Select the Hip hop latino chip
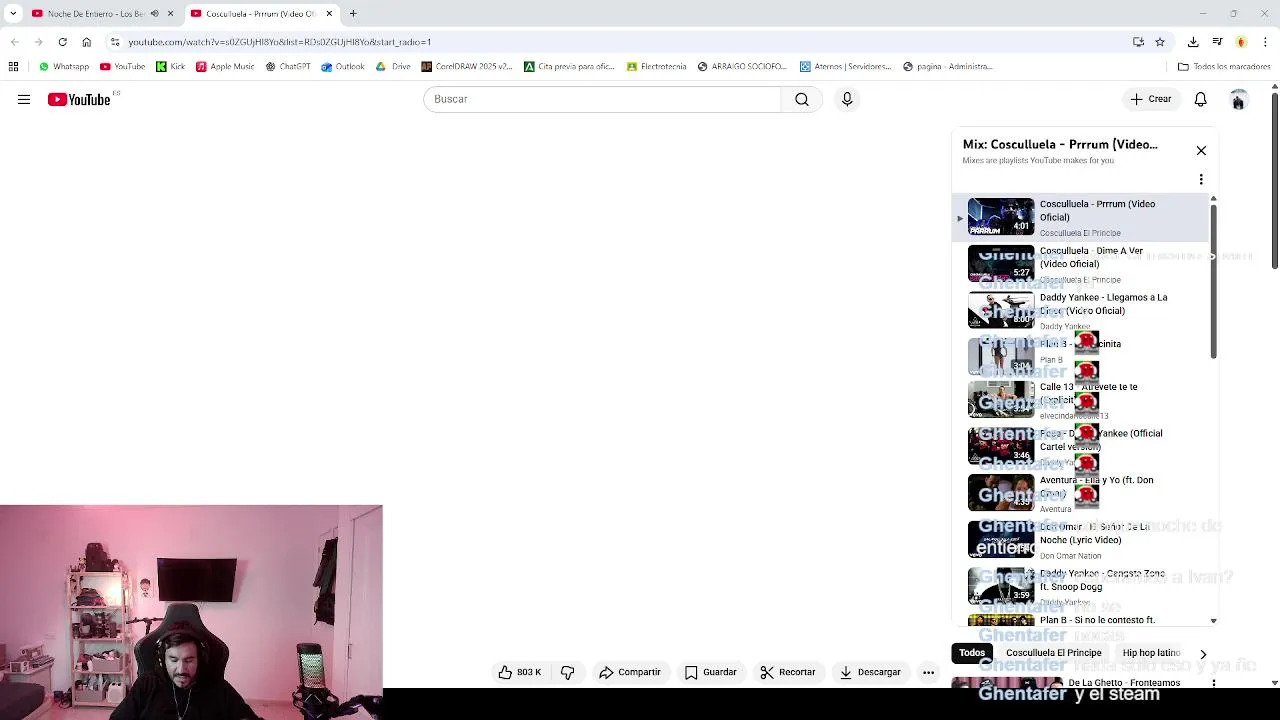 point(1151,653)
